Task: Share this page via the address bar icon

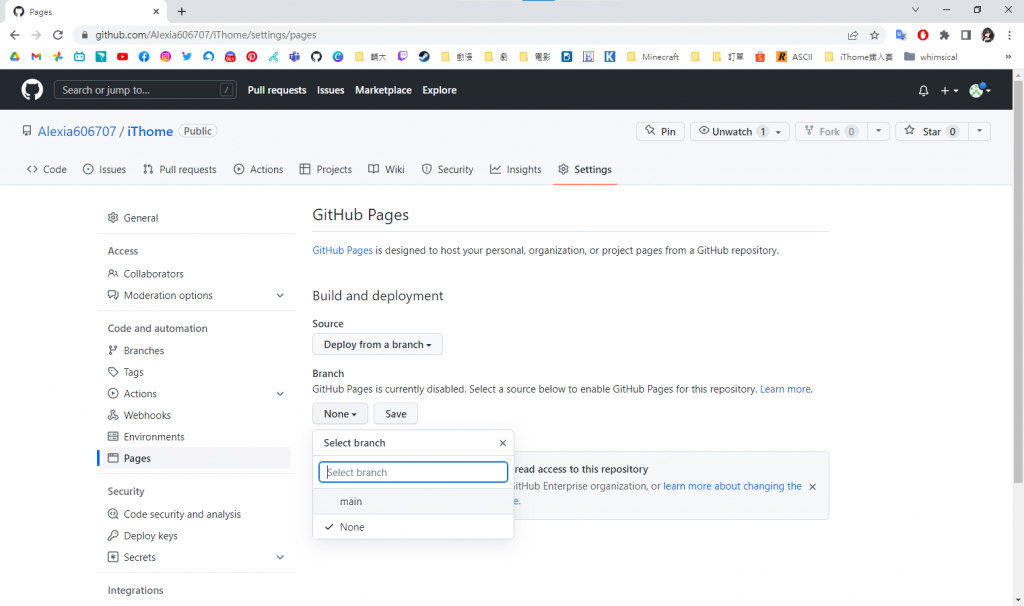Action: point(853,35)
